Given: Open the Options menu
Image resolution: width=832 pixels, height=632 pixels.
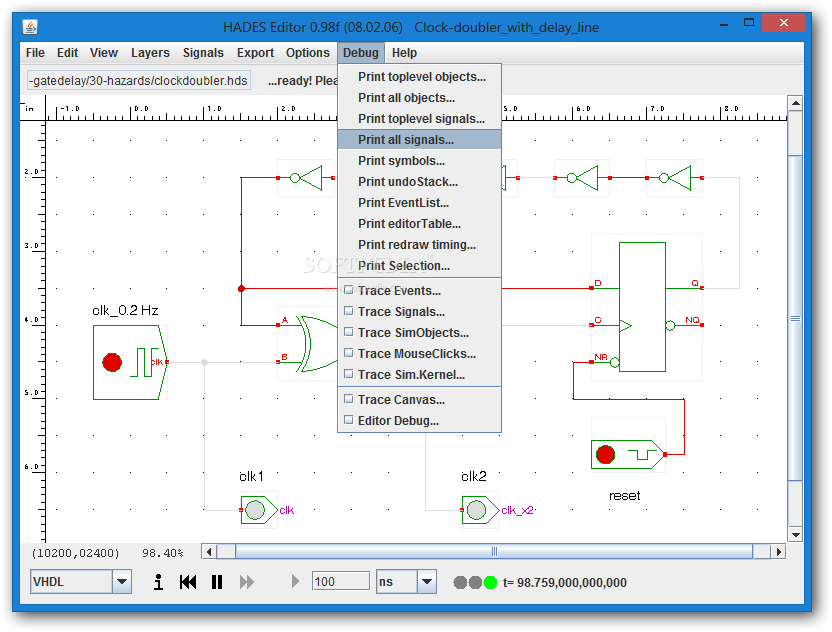Looking at the screenshot, I should (308, 53).
